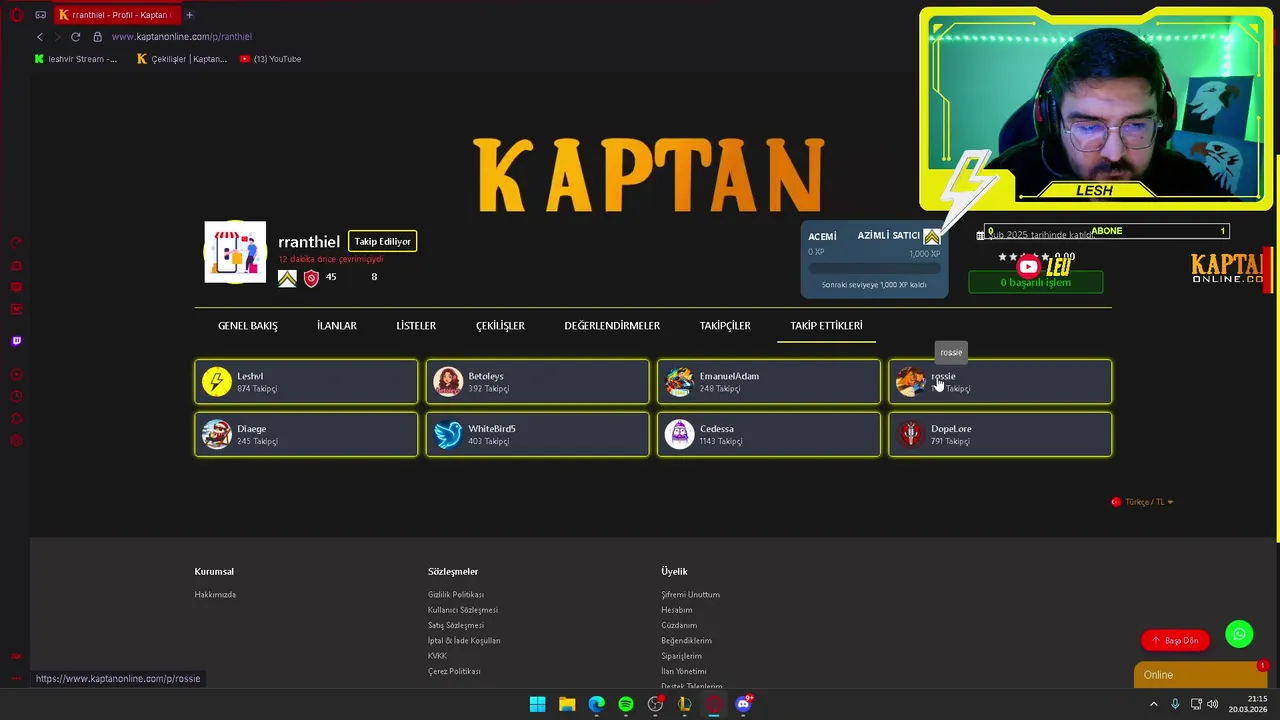1280x720 pixels.
Task: Open Çerez Politikası footer link
Action: [x=454, y=671]
